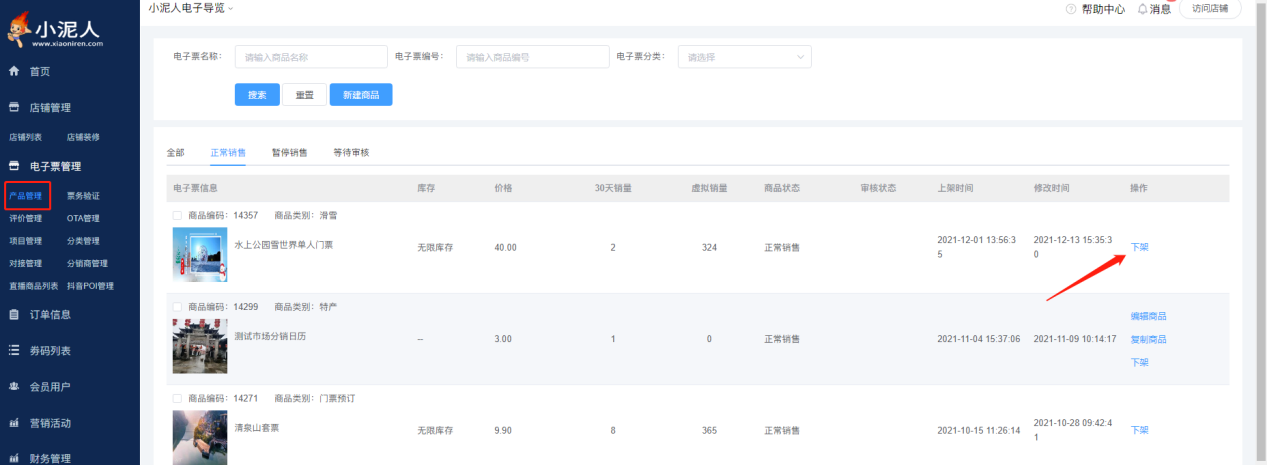Click the 新建商品 button

pyautogui.click(x=360, y=94)
